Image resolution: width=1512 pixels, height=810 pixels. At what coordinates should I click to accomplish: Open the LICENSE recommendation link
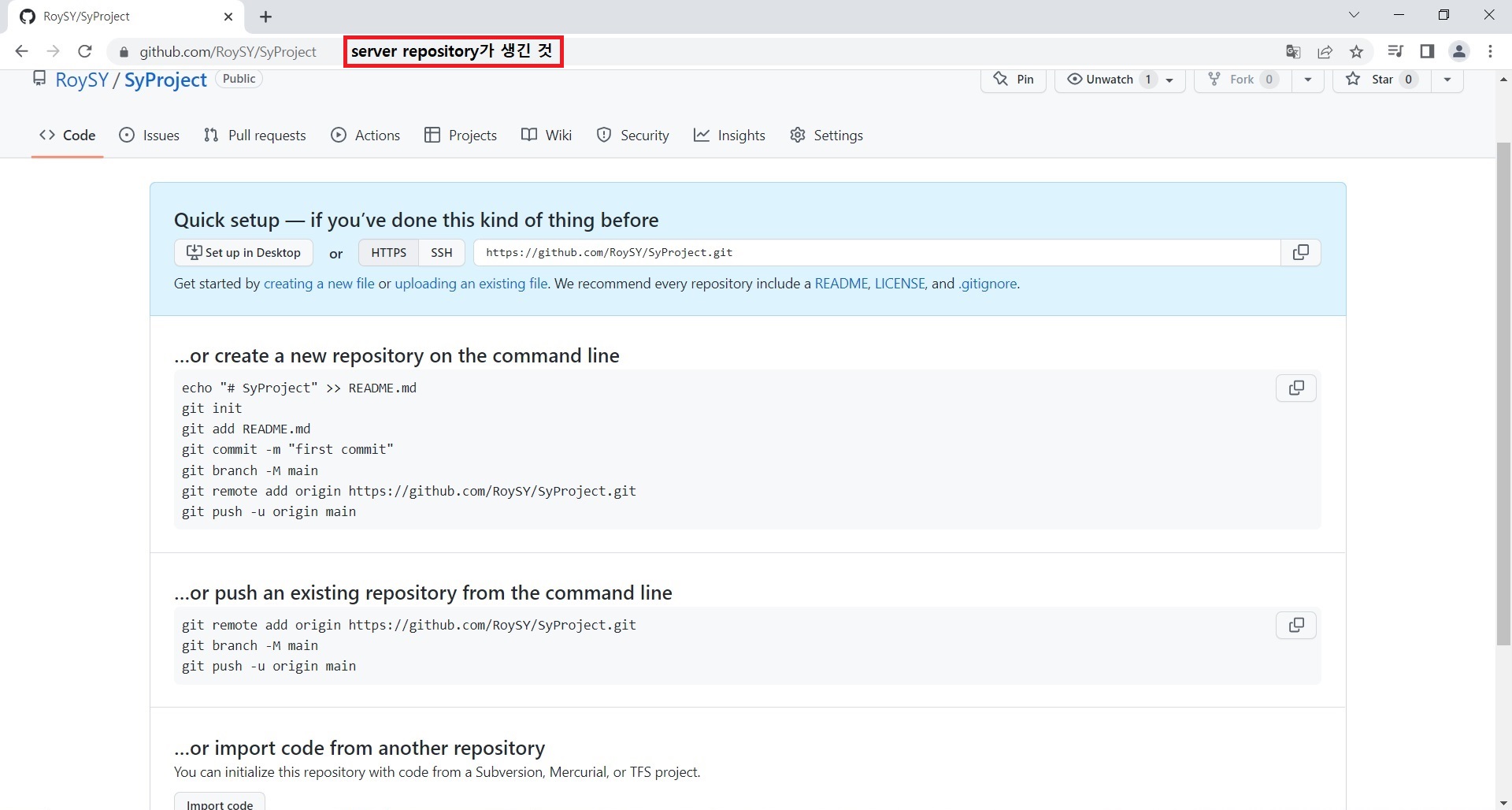pyautogui.click(x=899, y=284)
